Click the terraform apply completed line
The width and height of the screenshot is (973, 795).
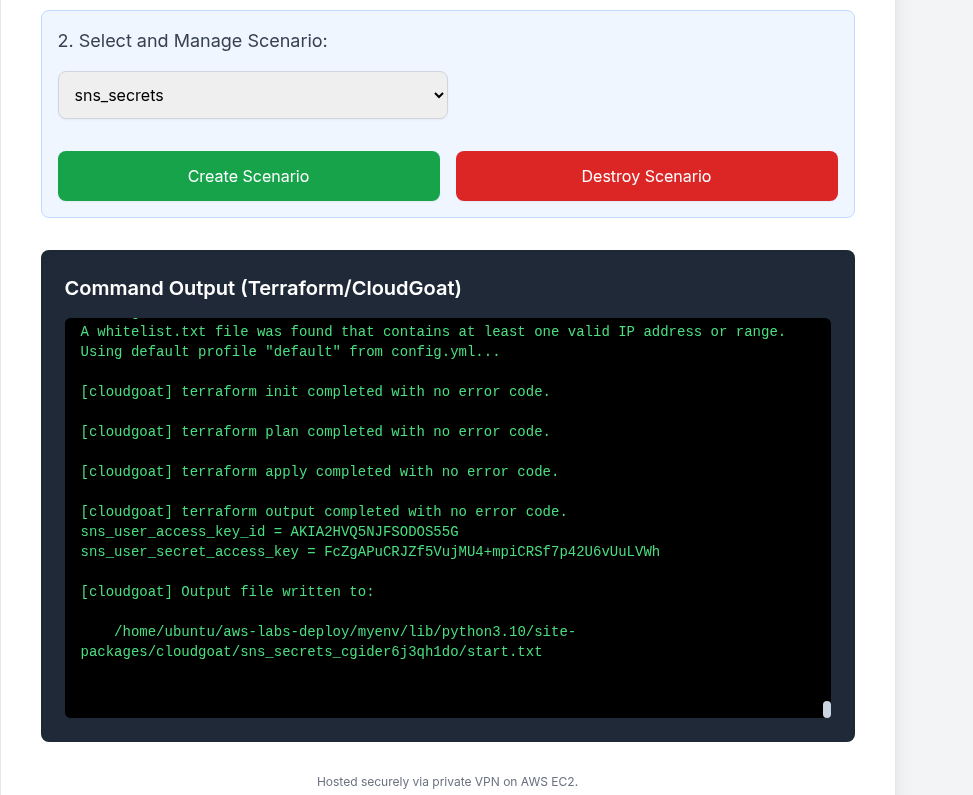pos(319,472)
